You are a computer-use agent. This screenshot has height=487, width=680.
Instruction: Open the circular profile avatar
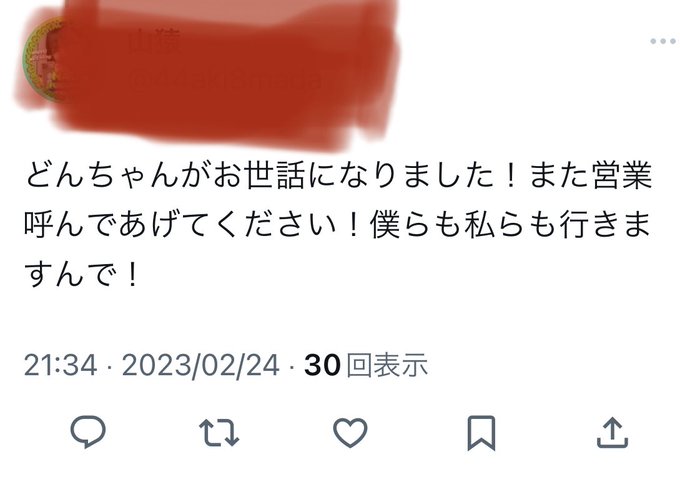click(x=43, y=59)
